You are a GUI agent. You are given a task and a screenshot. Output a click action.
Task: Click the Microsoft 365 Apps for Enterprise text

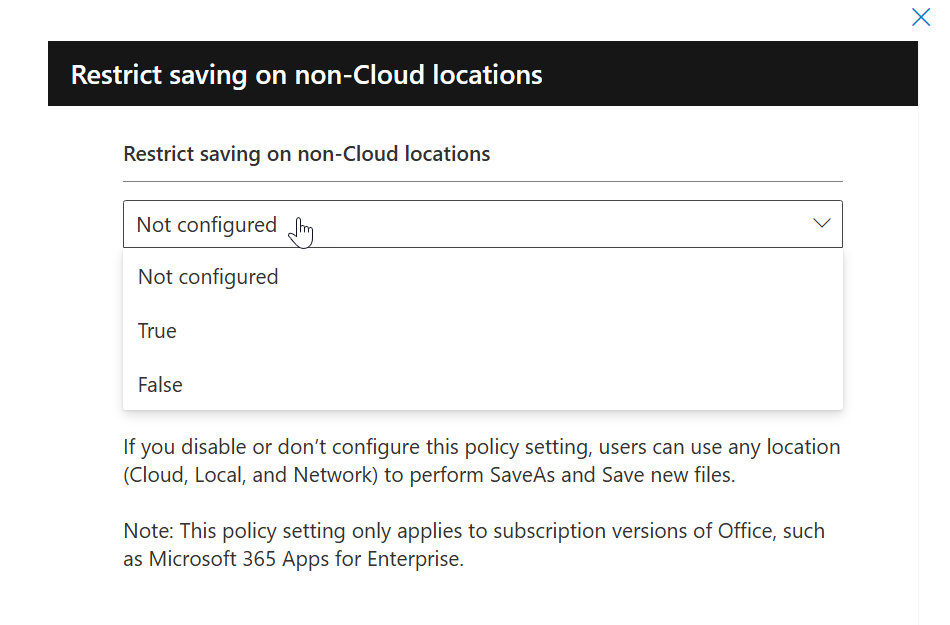tap(306, 560)
